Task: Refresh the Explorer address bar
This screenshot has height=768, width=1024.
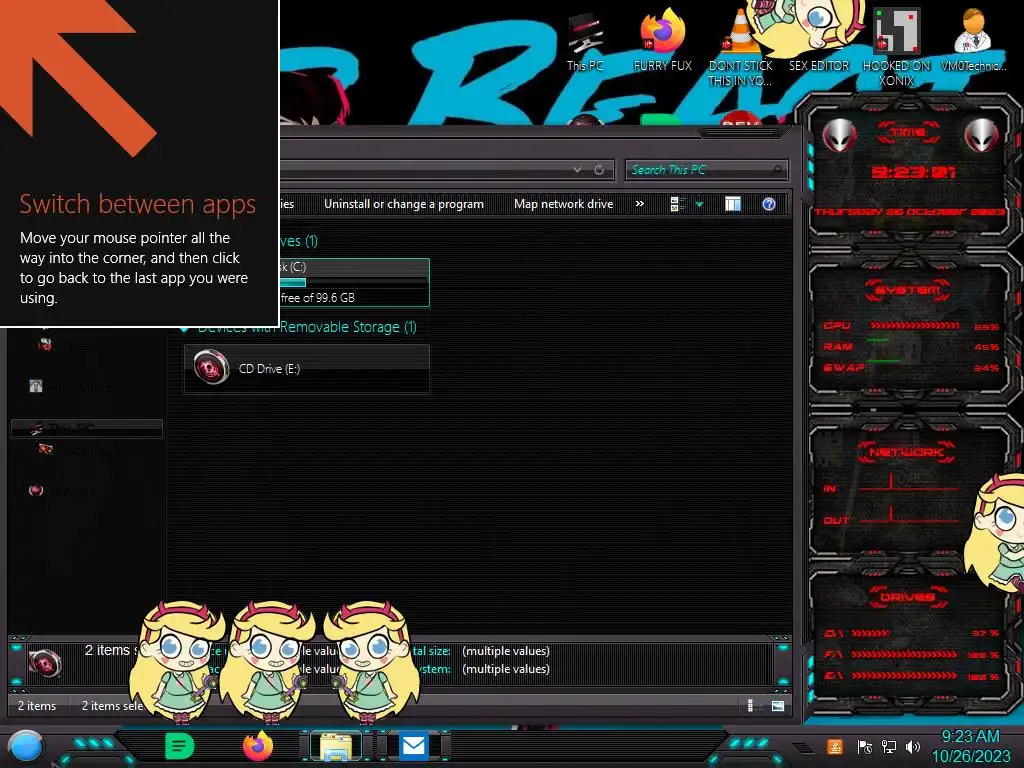Action: (599, 170)
